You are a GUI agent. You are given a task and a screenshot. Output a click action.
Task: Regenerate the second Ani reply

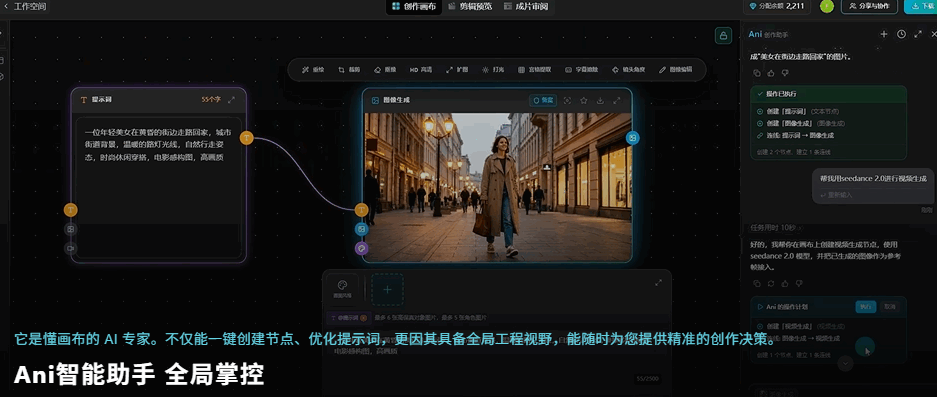pos(771,283)
